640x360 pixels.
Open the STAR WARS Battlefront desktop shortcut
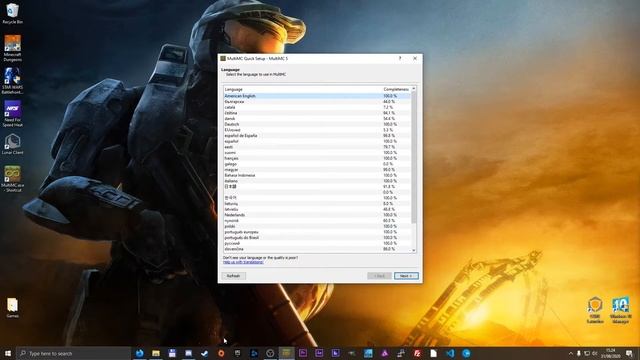coord(13,81)
